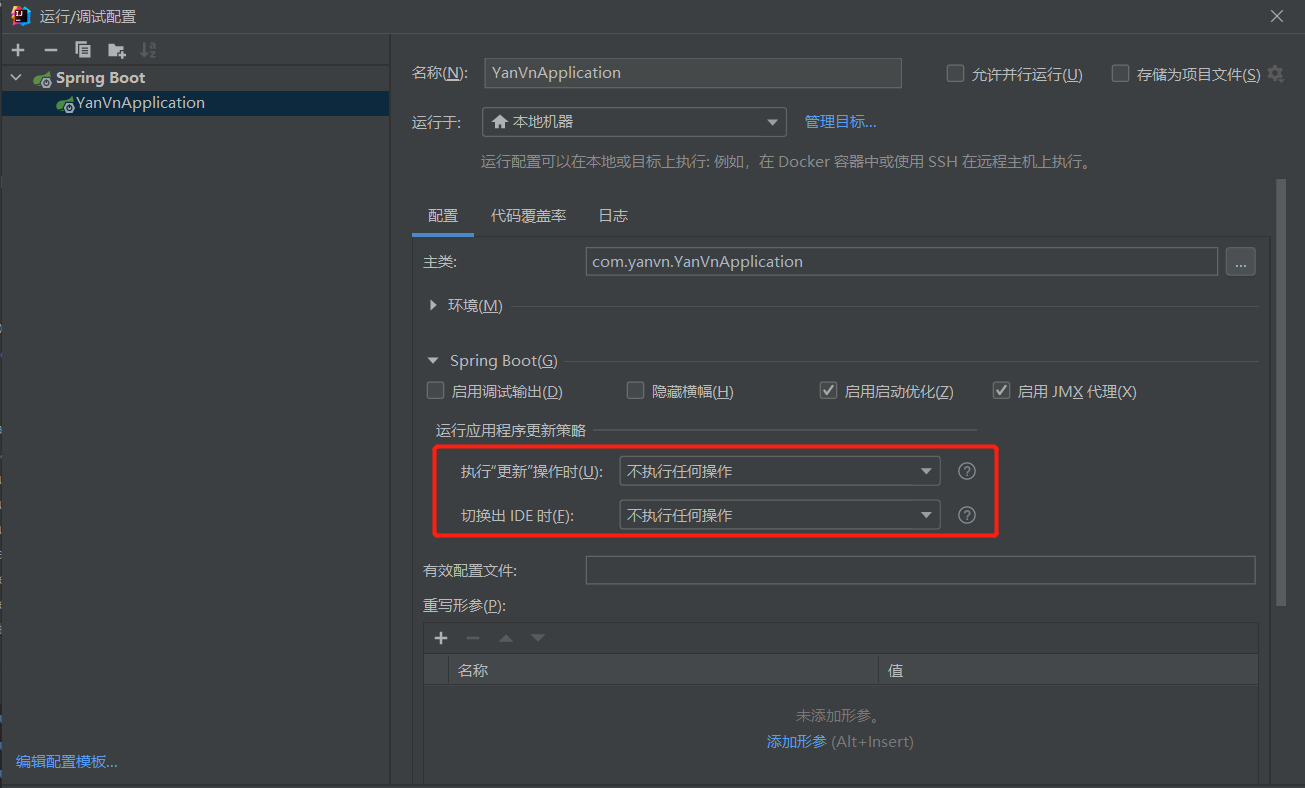Uncheck 启用 JMX 代理 checkbox

[x=1001, y=391]
